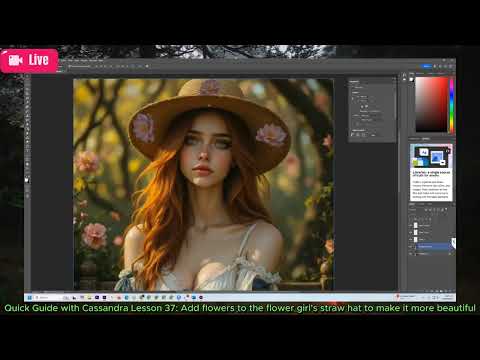Switch to the Paths tab
Viewport: 480px width, 360px height.
coord(430,204)
